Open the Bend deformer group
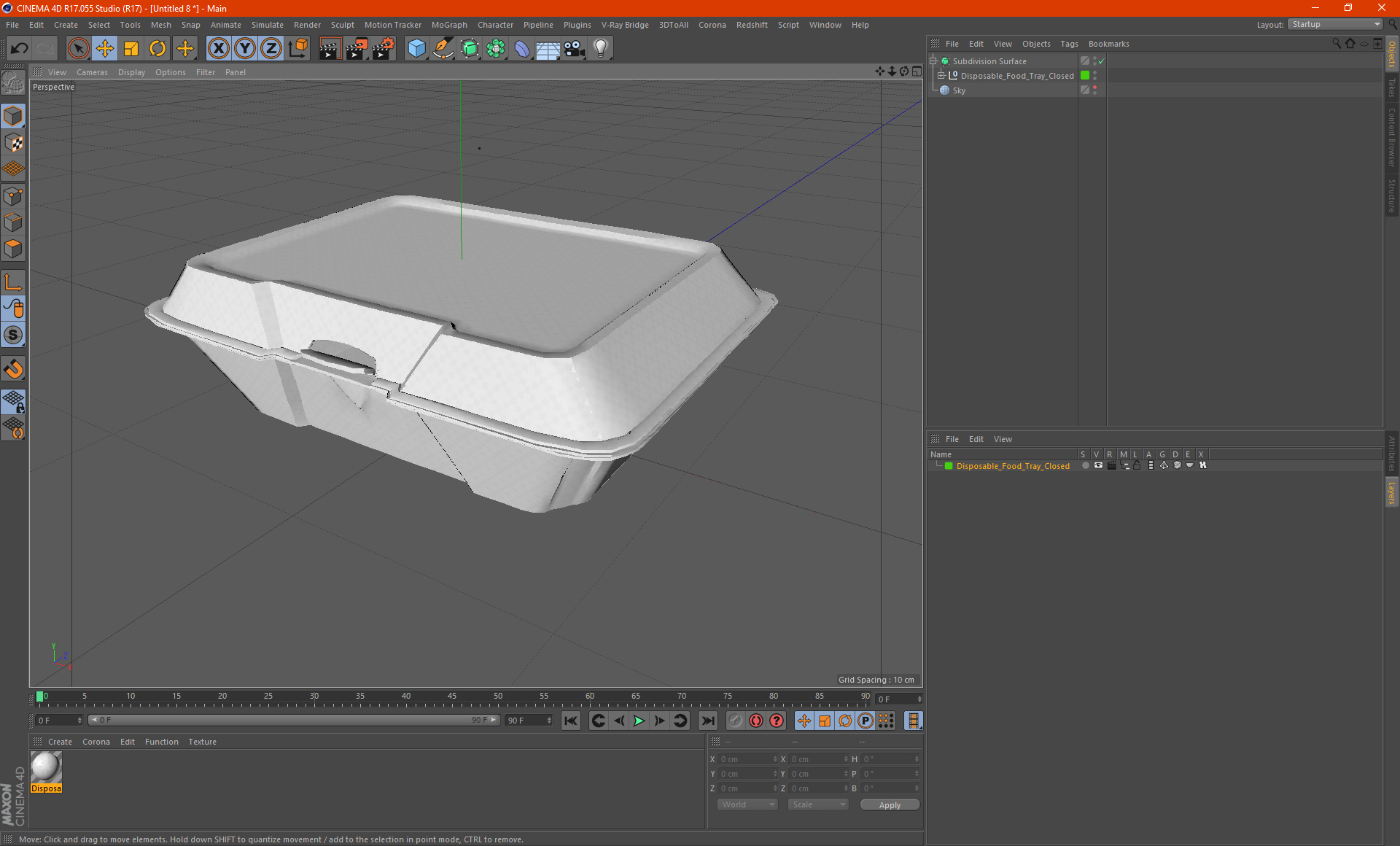1400x846 pixels. (522, 49)
